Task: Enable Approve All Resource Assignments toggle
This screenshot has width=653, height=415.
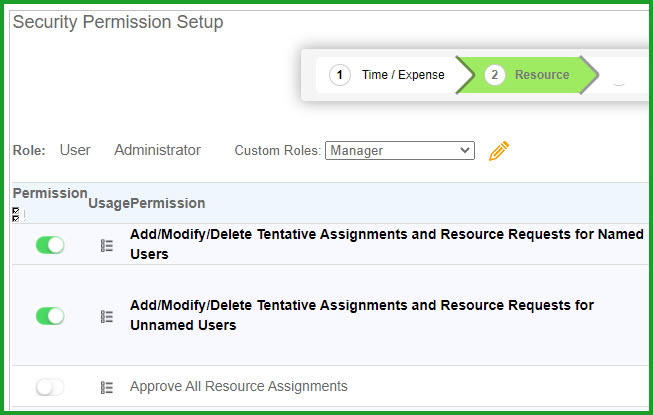Action: tap(50, 387)
